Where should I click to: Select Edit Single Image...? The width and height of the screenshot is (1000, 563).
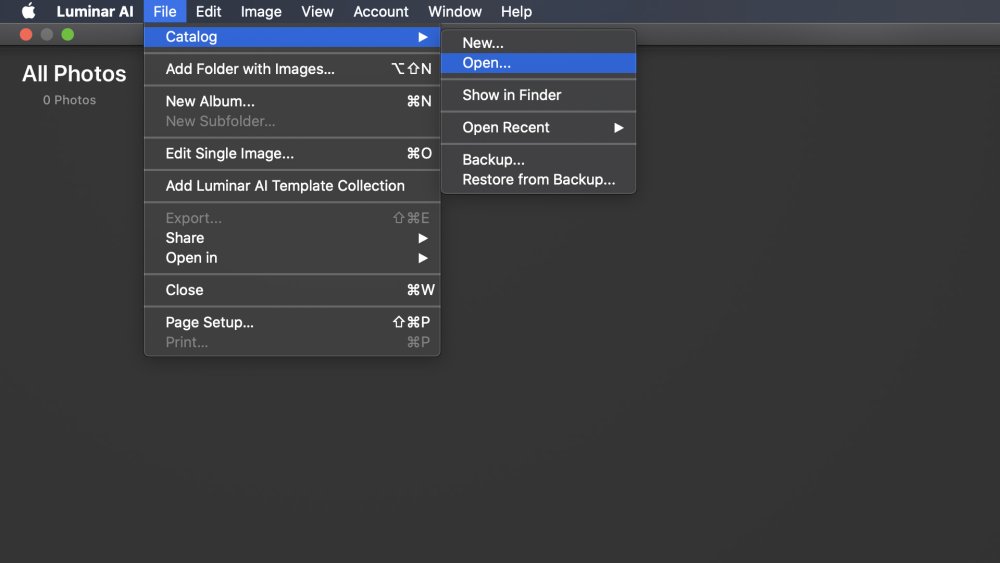point(292,154)
